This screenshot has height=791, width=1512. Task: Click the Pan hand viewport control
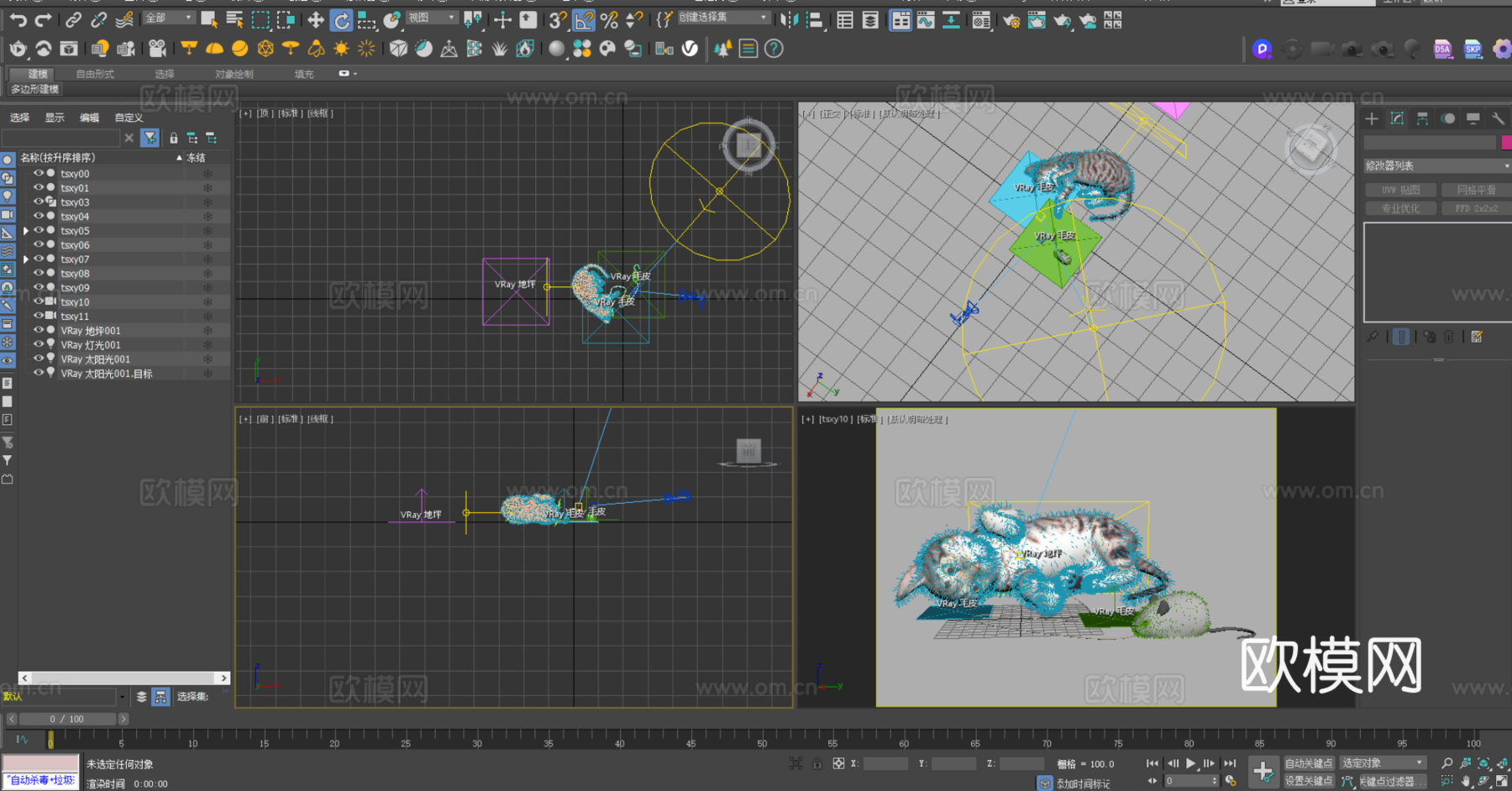click(x=1466, y=781)
